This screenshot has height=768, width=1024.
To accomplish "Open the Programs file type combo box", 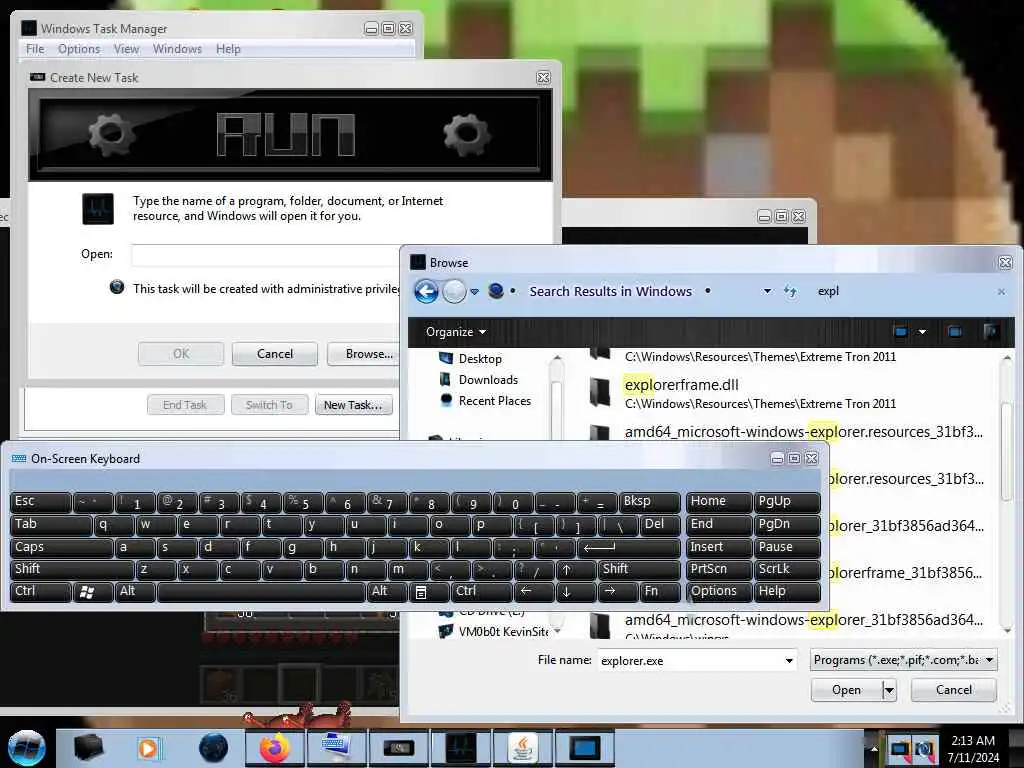I will tap(903, 660).
